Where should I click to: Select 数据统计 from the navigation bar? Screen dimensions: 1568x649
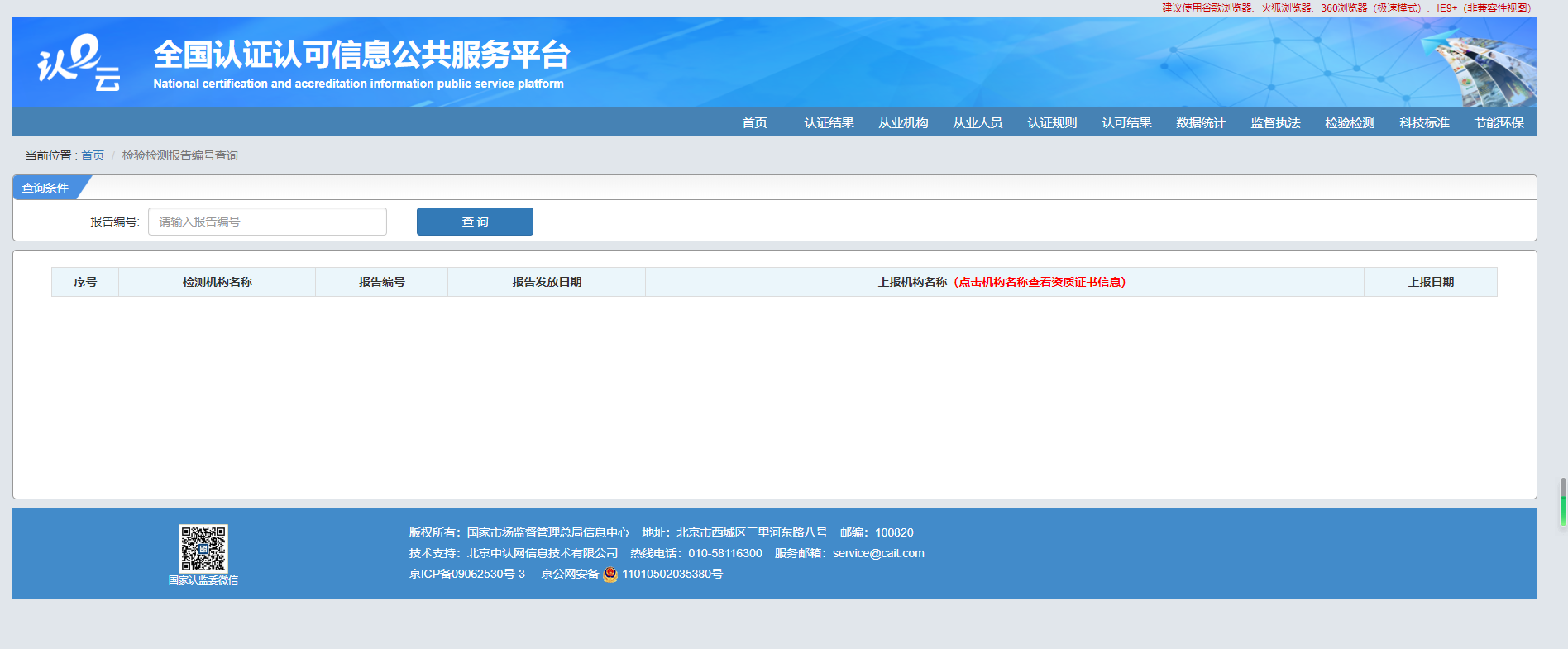tap(1201, 122)
